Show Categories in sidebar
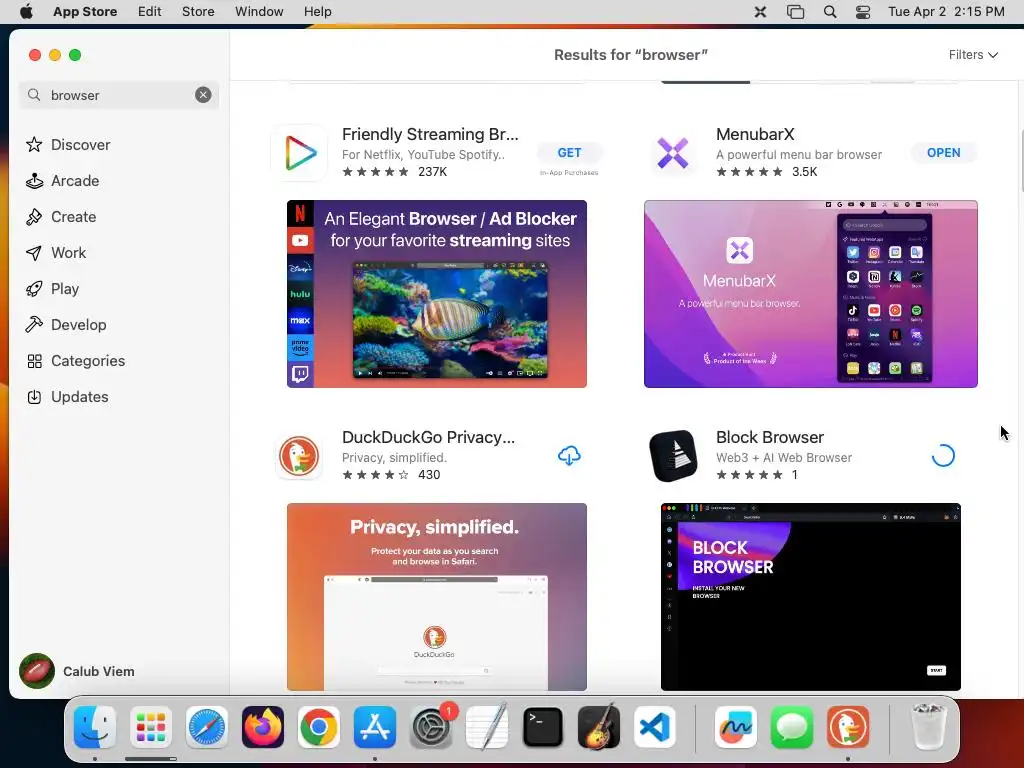1024x768 pixels. point(76,360)
